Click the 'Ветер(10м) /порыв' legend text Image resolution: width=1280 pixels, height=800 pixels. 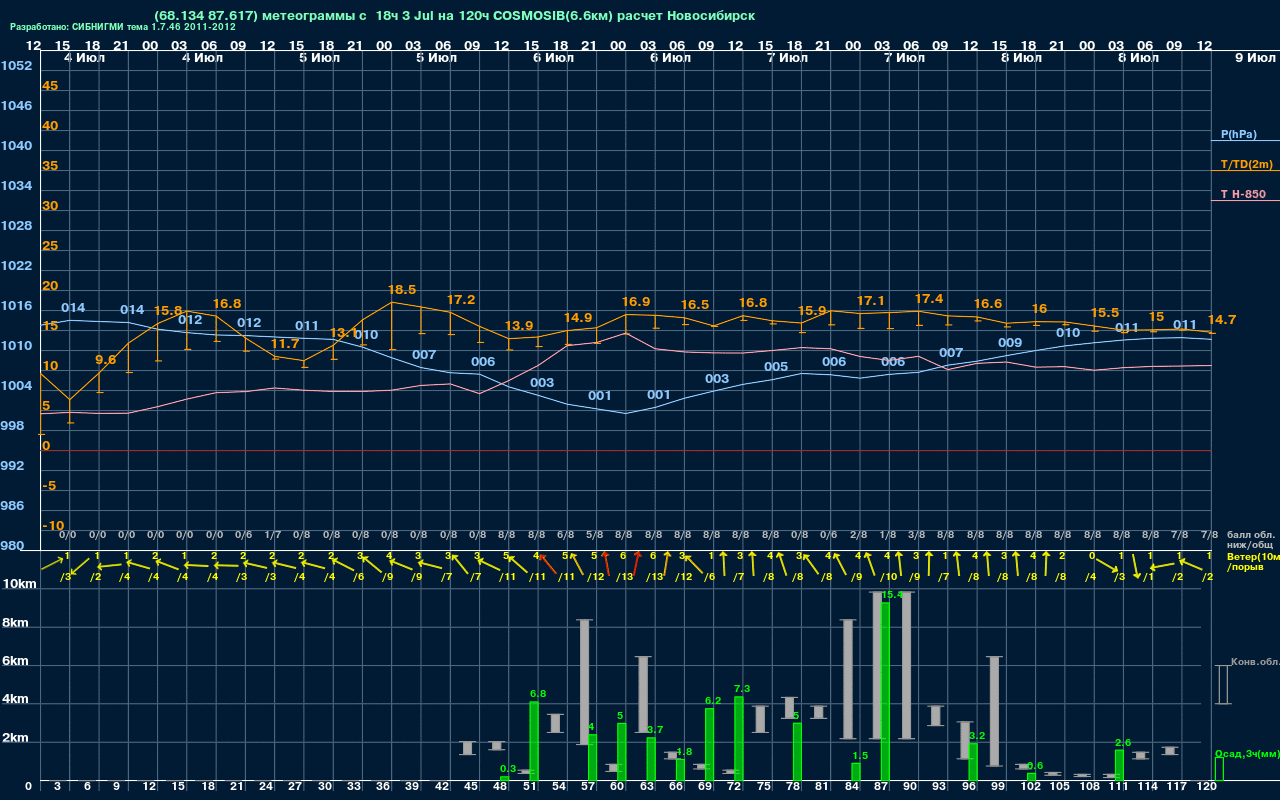[x=1253, y=561]
